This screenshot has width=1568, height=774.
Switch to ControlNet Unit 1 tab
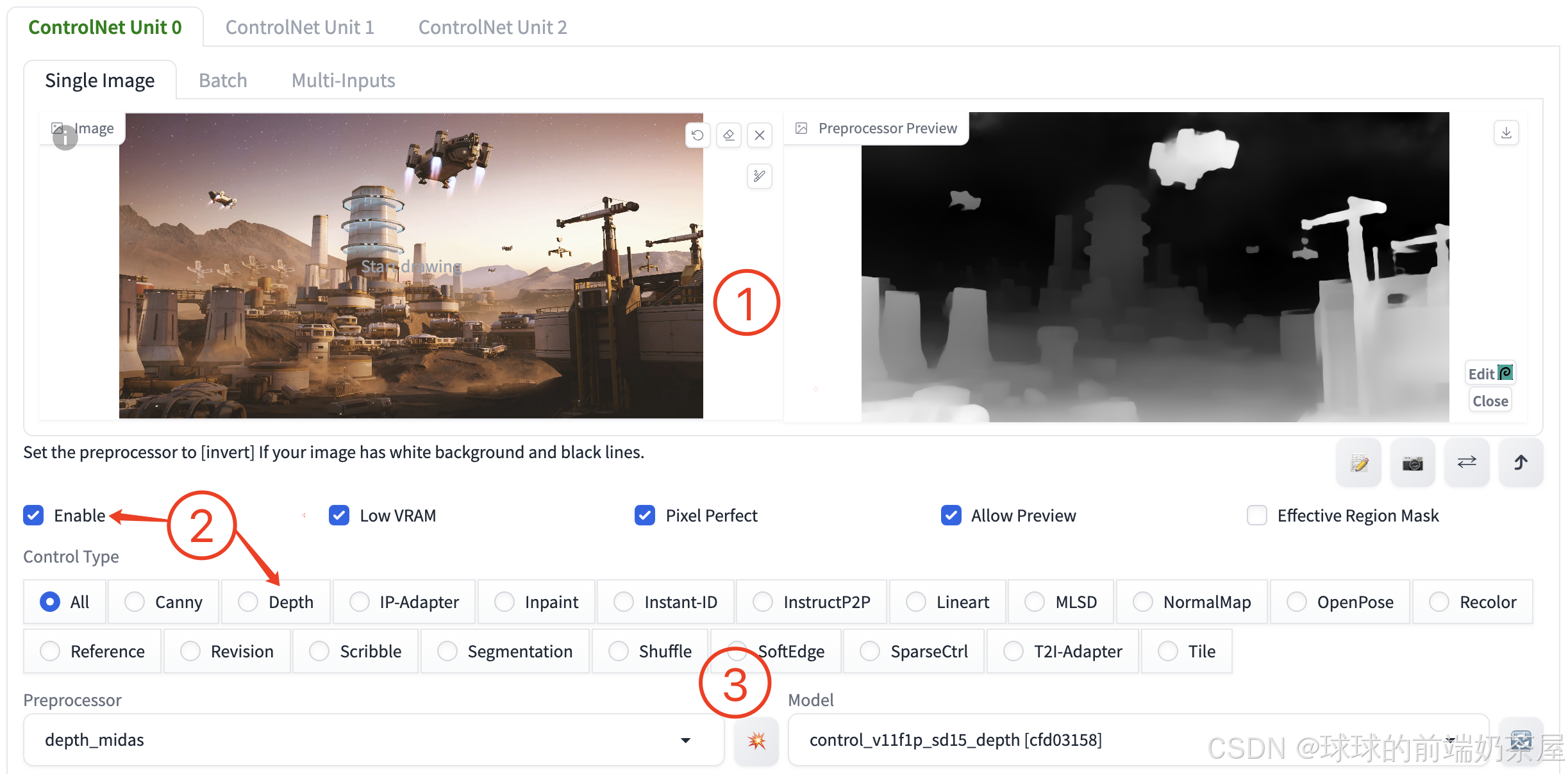[x=299, y=27]
